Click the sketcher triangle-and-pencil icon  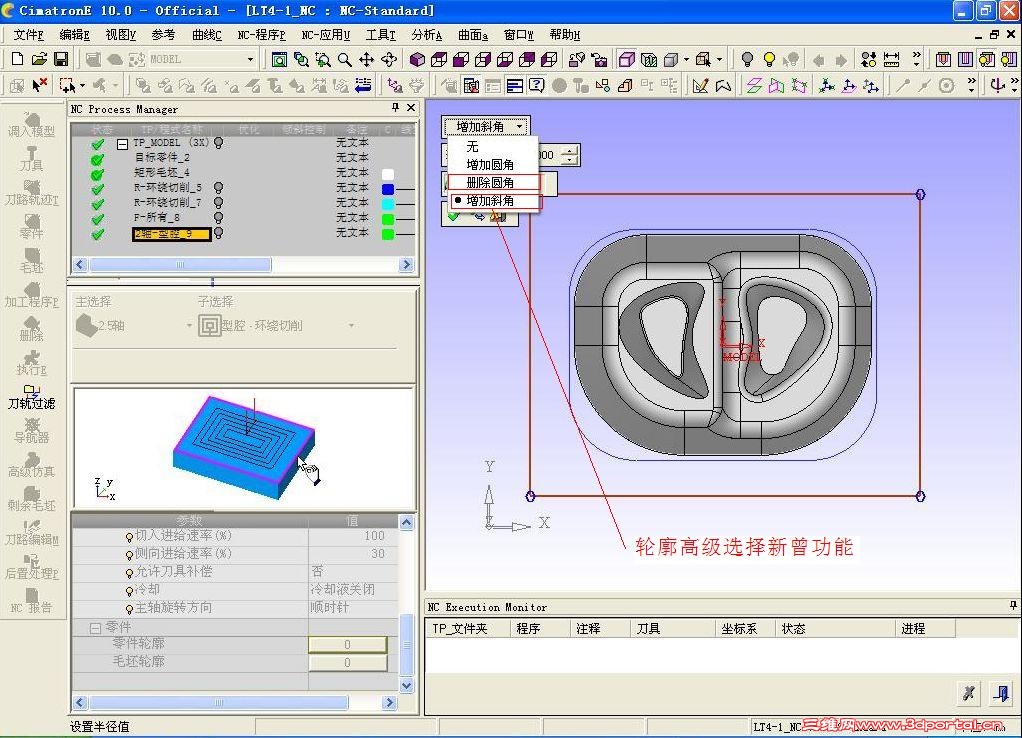coord(701,85)
